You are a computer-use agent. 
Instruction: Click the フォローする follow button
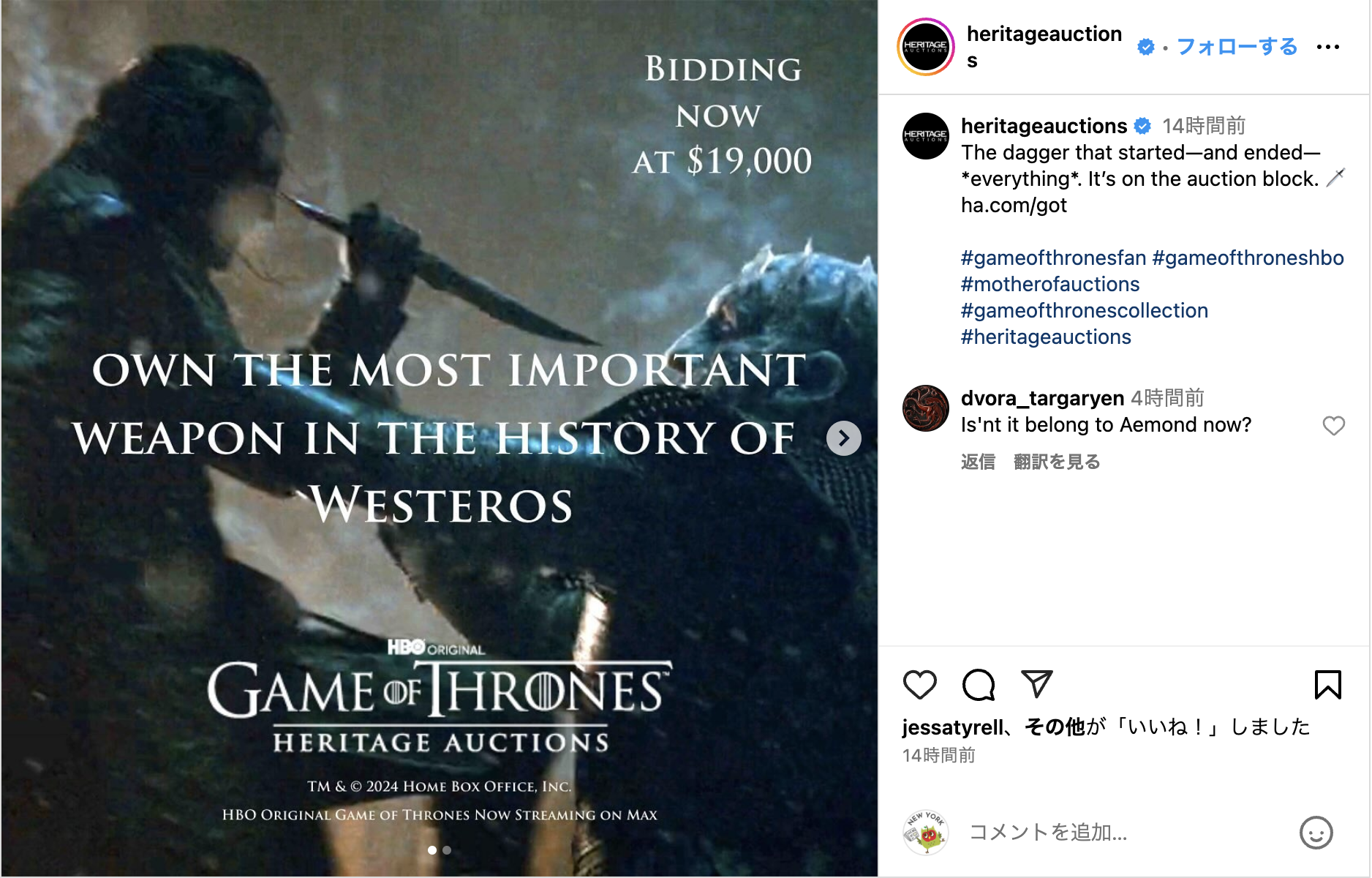pos(1237,48)
